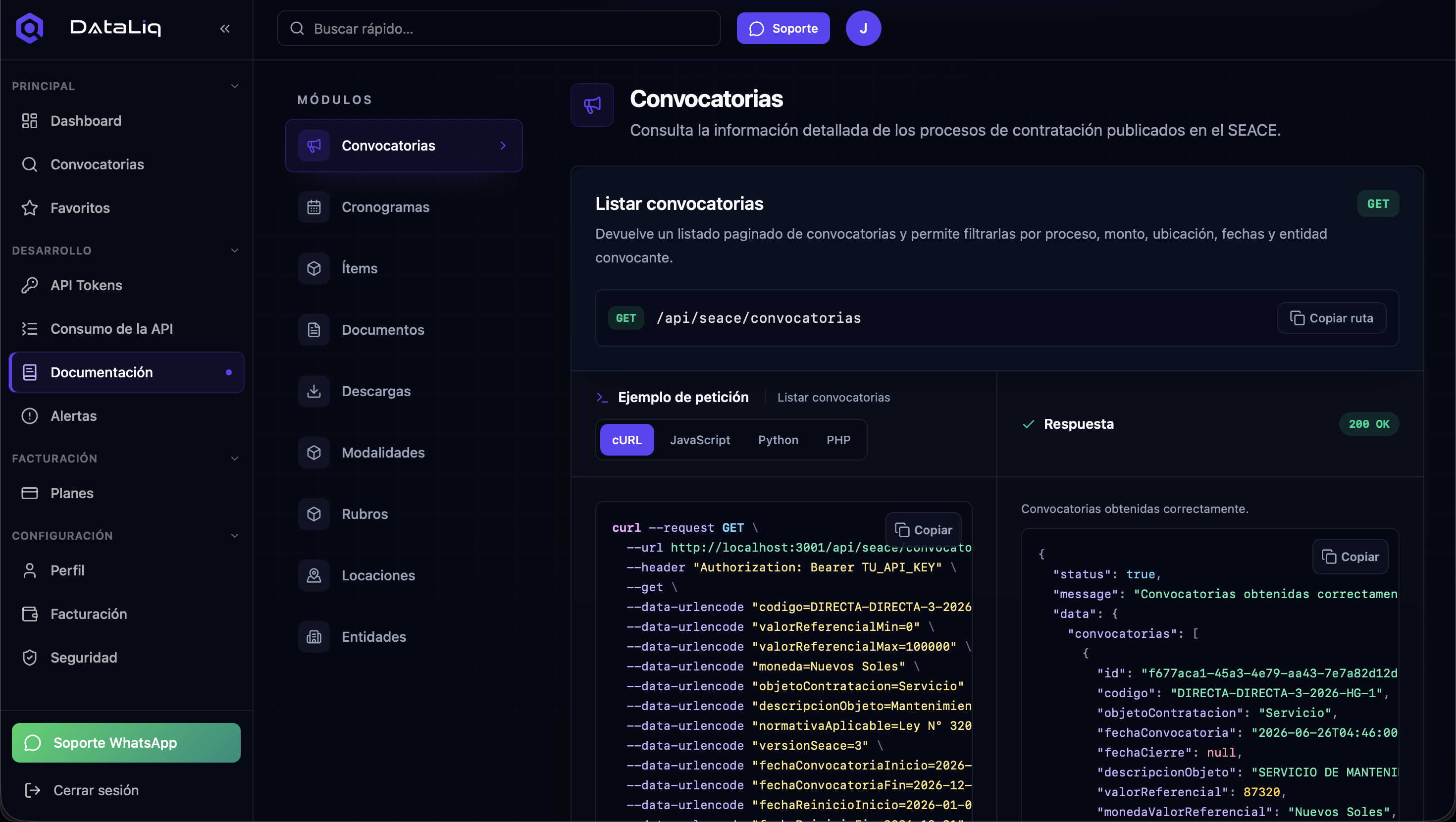Select the Documentos module

point(404,330)
